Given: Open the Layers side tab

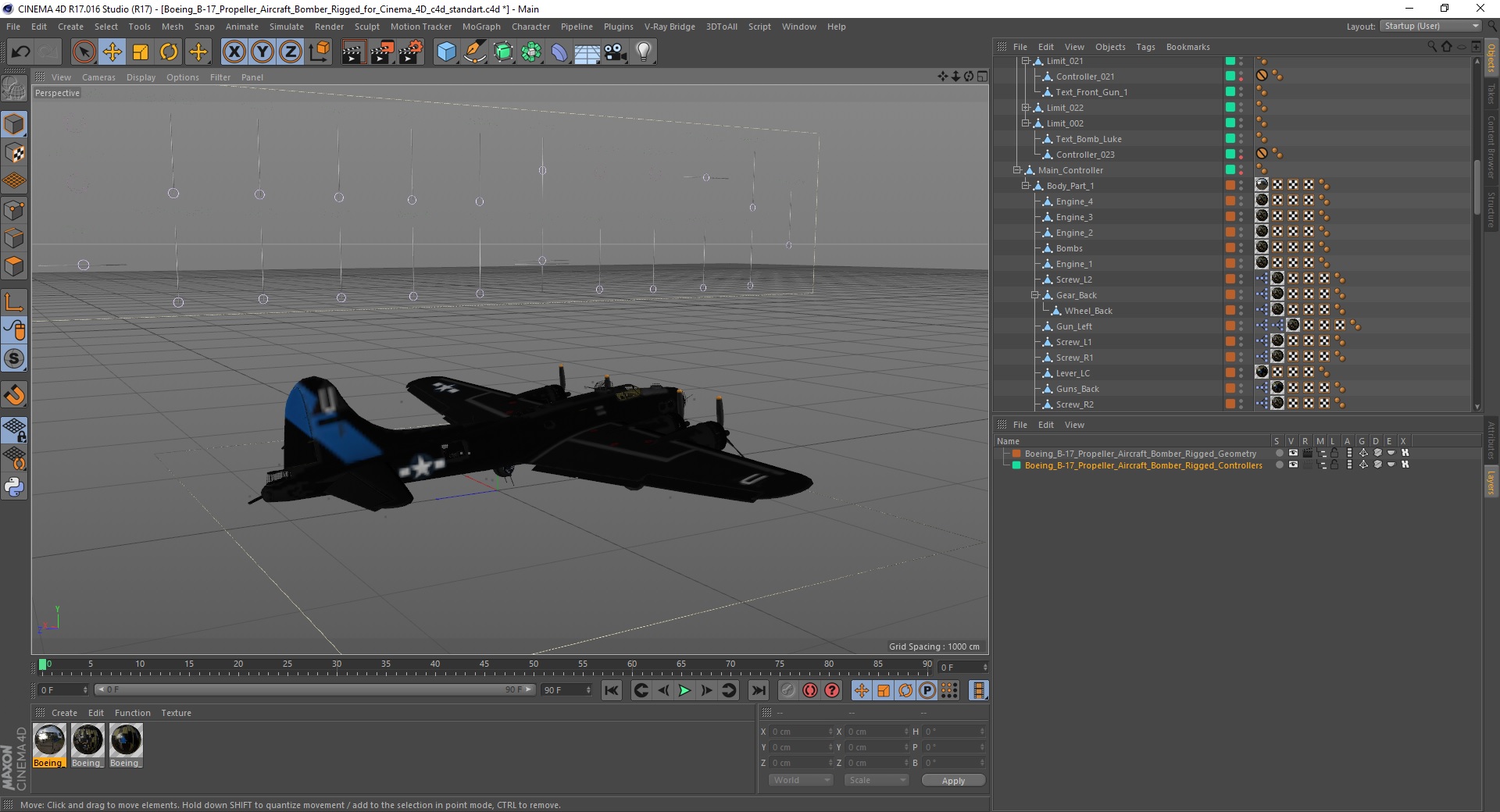Looking at the screenshot, I should pos(1491,482).
